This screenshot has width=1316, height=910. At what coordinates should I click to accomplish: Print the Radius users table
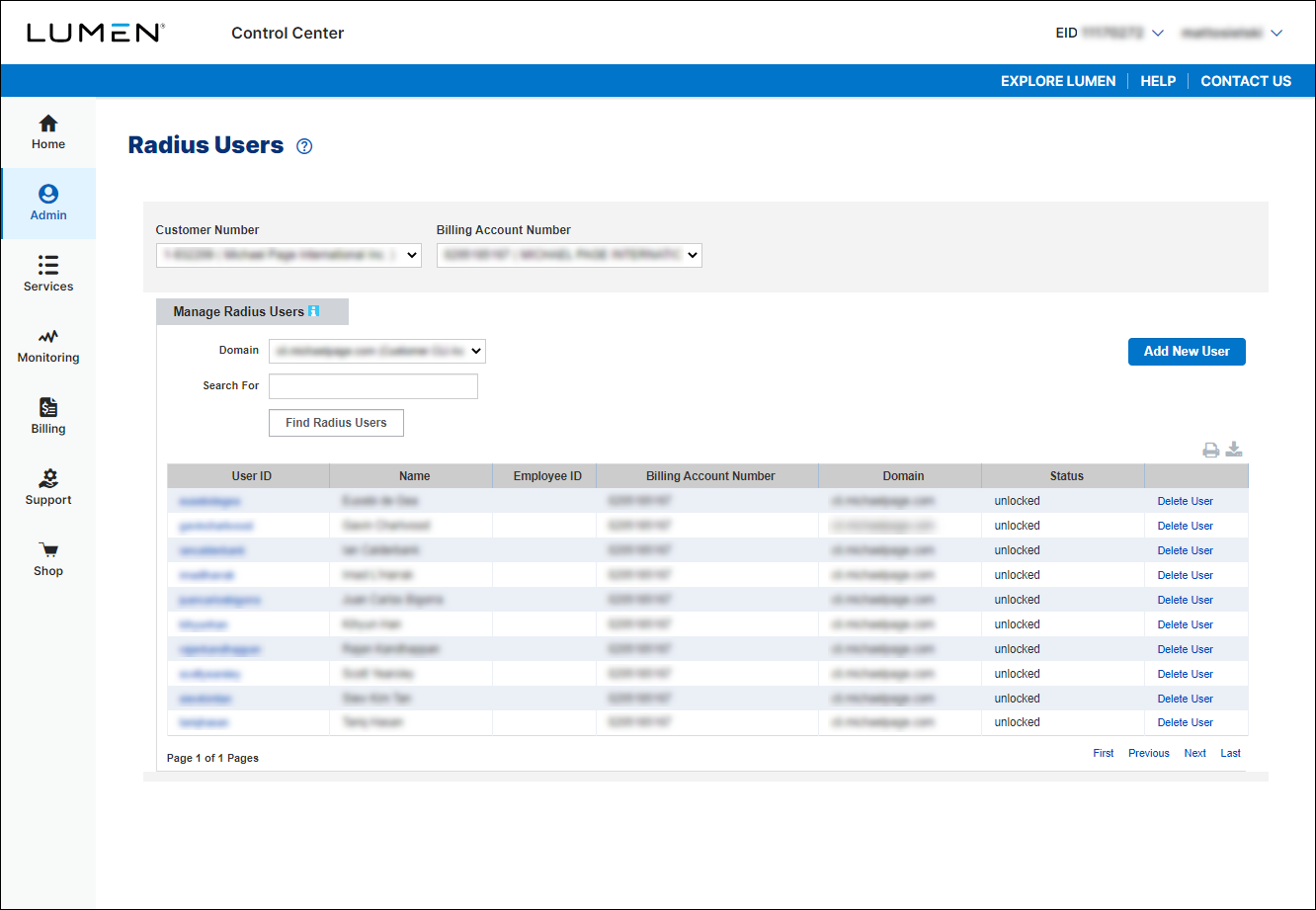(1210, 451)
